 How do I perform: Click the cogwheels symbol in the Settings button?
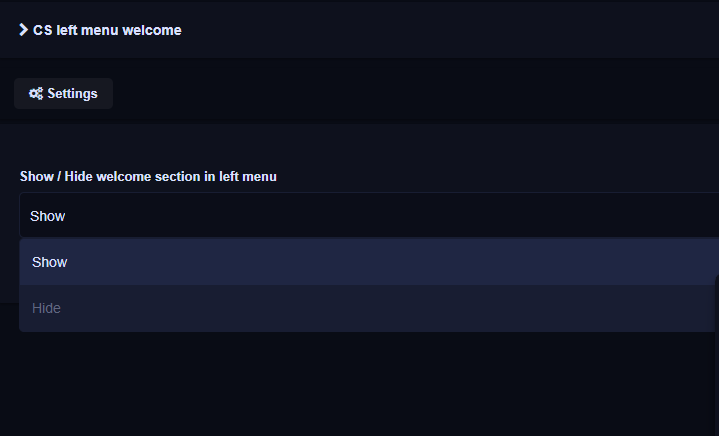(36, 94)
